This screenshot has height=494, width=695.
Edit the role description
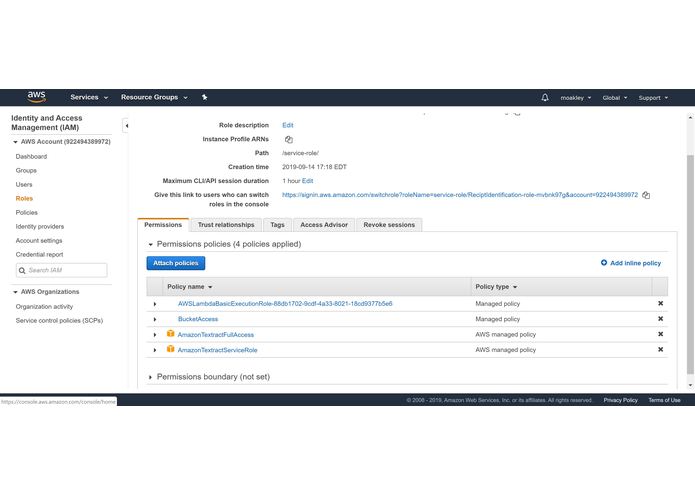[288, 125]
